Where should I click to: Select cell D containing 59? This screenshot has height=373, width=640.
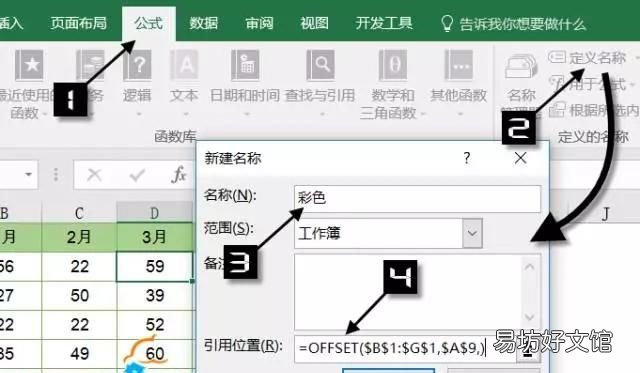point(155,266)
